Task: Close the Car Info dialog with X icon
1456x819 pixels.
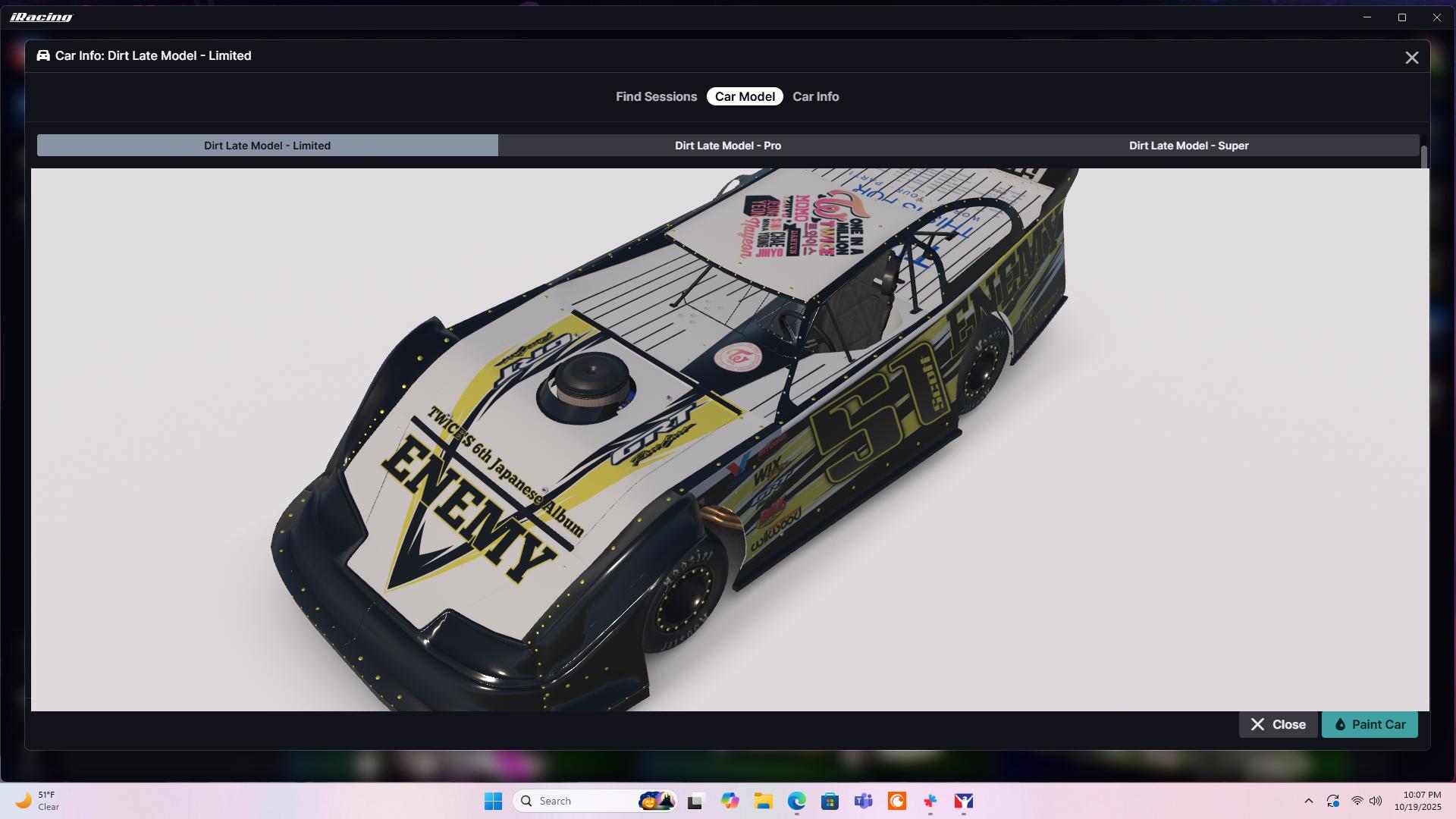Action: pyautogui.click(x=1411, y=58)
